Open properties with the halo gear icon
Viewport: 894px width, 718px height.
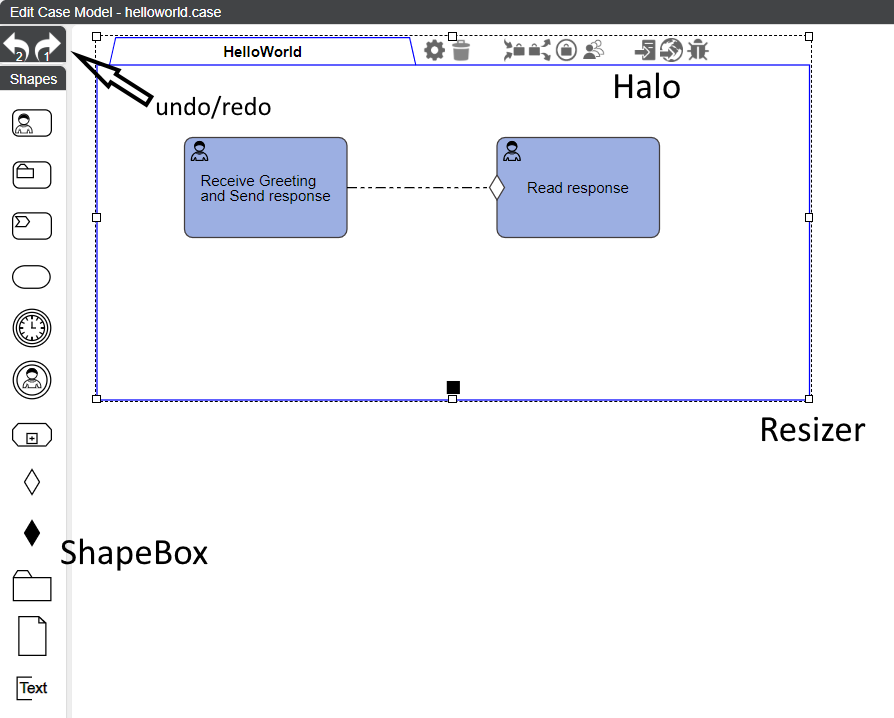click(x=434, y=50)
